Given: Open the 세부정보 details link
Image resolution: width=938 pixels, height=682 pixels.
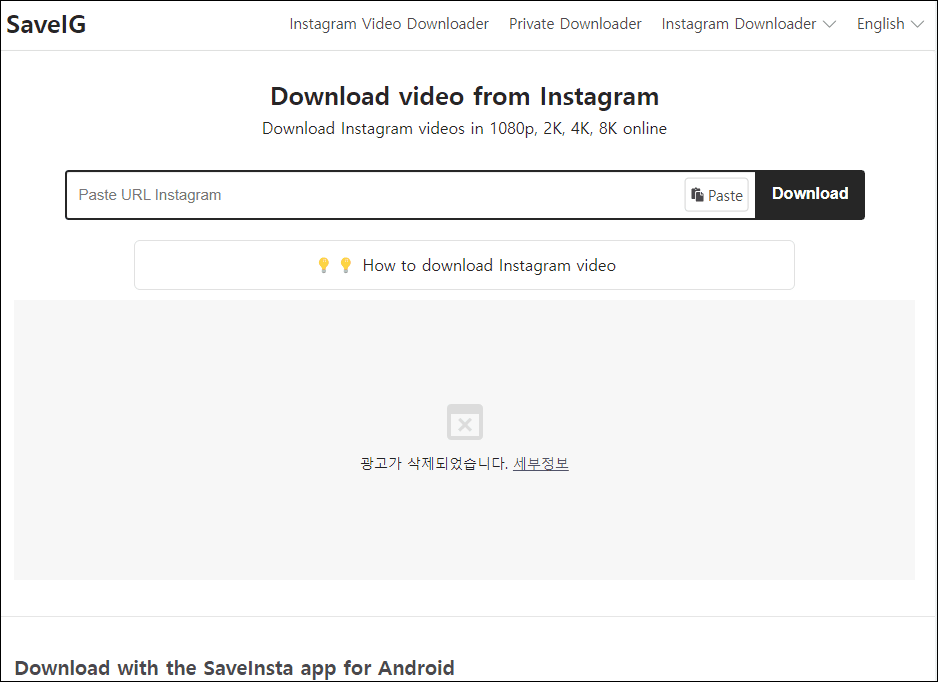Looking at the screenshot, I should (x=541, y=464).
